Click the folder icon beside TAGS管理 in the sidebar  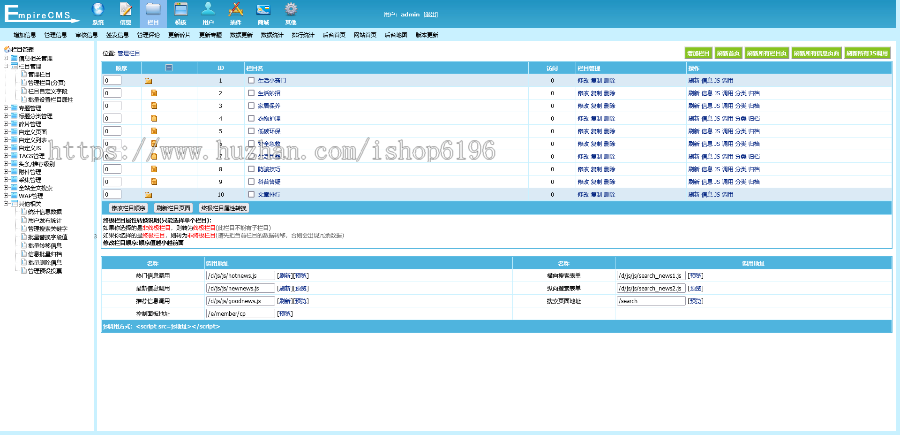[14, 156]
